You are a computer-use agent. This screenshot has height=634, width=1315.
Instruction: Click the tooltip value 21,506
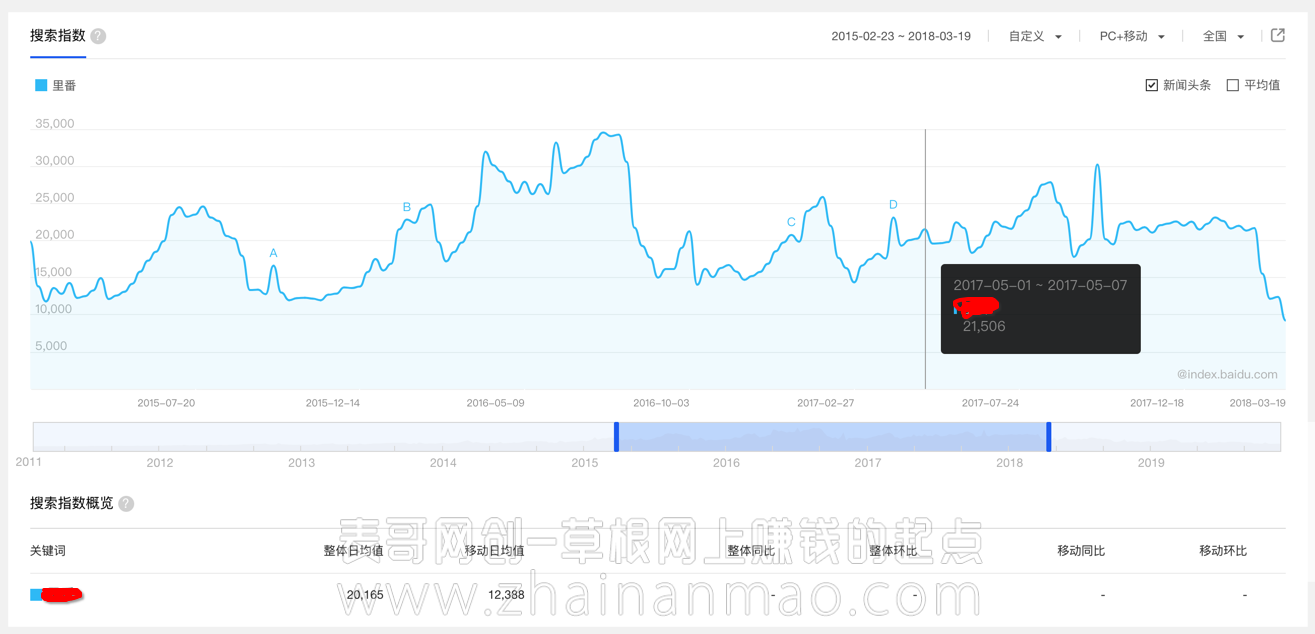[984, 326]
